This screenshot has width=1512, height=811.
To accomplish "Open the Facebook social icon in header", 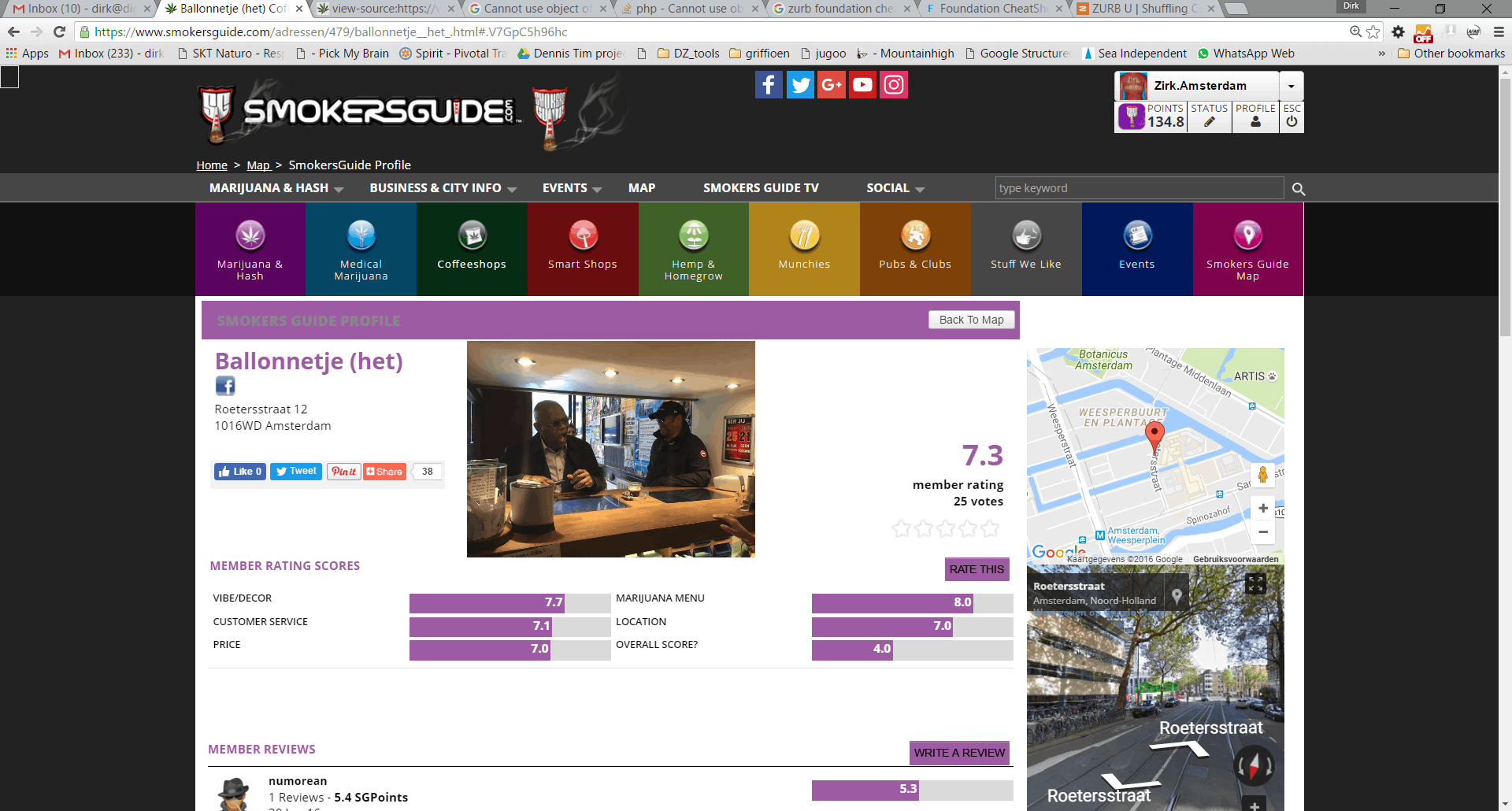I will coord(769,84).
